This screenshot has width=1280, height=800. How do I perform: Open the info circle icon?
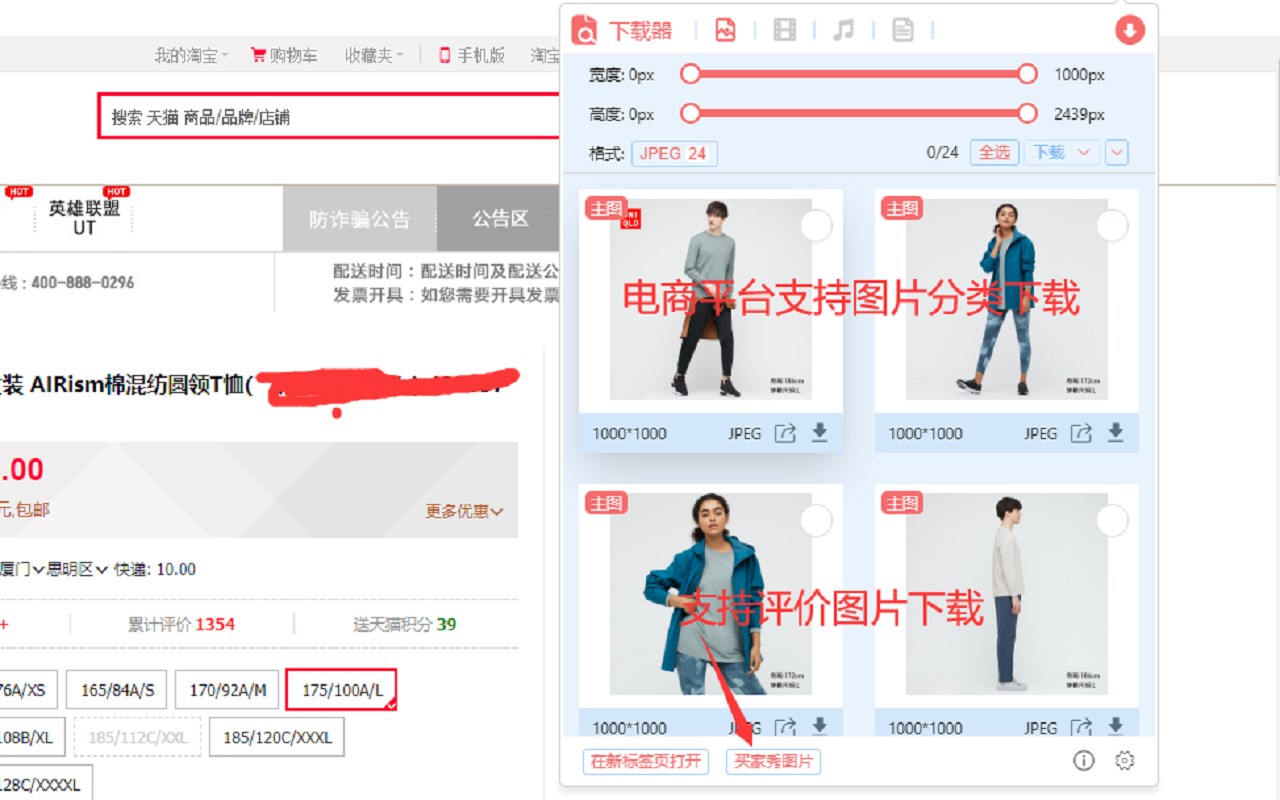(x=1084, y=761)
